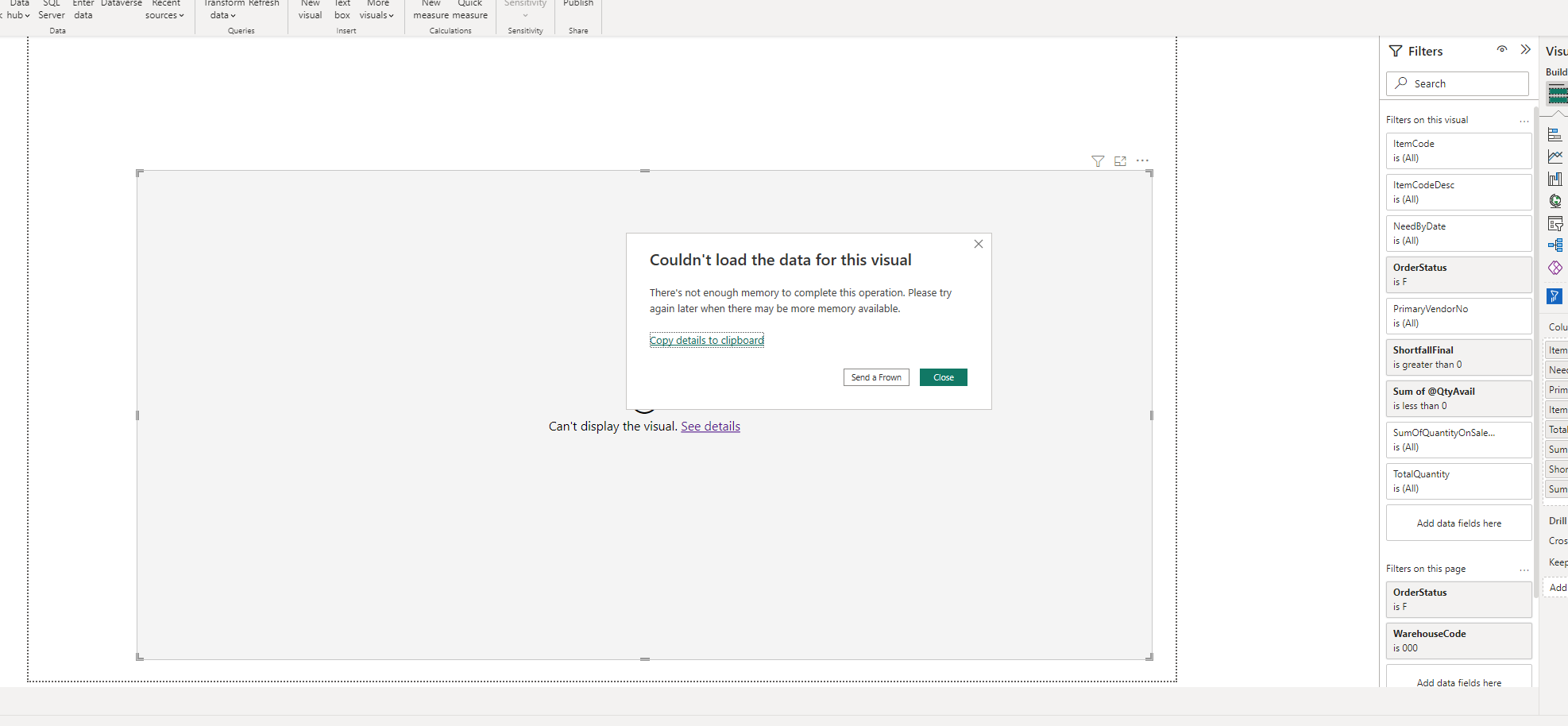The width and height of the screenshot is (1568, 726).
Task: Click Copy details to clipboard link
Action: click(x=707, y=340)
